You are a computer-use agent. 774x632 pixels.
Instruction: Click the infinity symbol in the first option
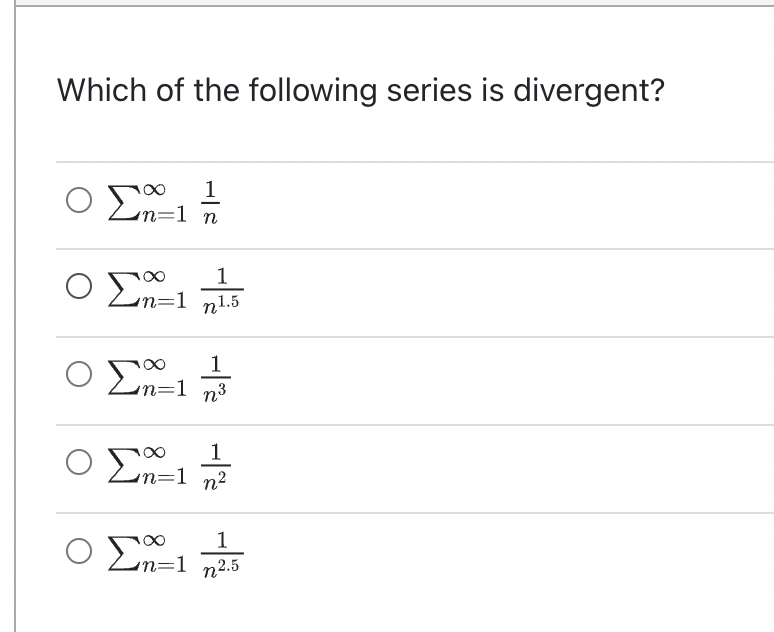[155, 189]
